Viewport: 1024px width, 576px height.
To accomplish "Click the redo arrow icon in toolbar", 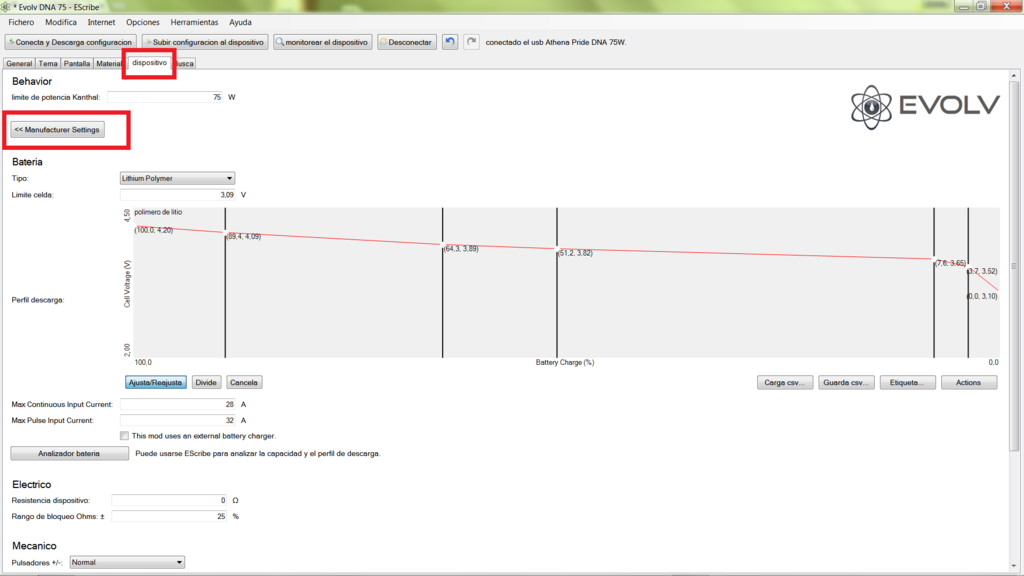I will click(x=471, y=42).
